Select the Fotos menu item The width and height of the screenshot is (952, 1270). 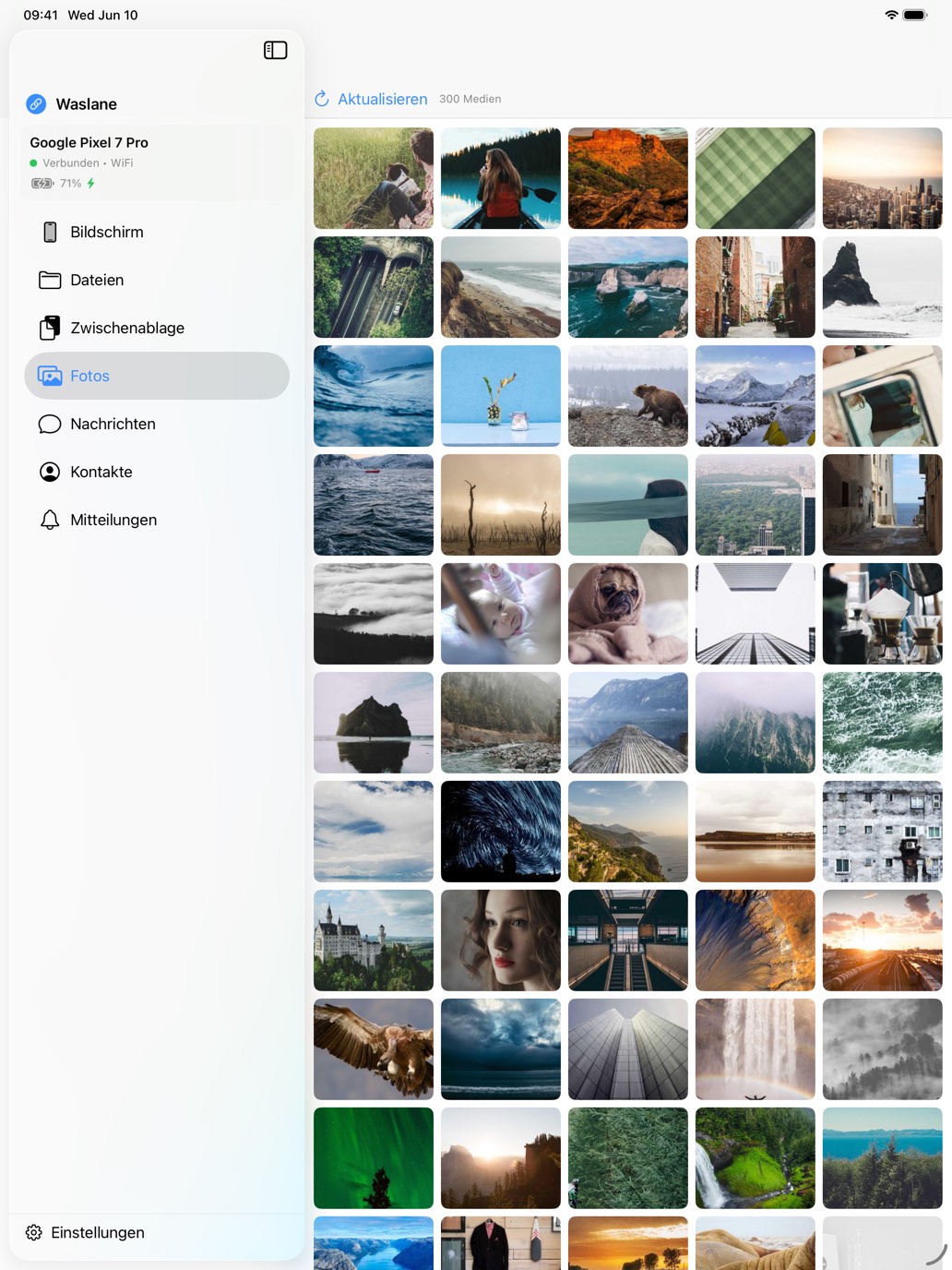point(157,376)
